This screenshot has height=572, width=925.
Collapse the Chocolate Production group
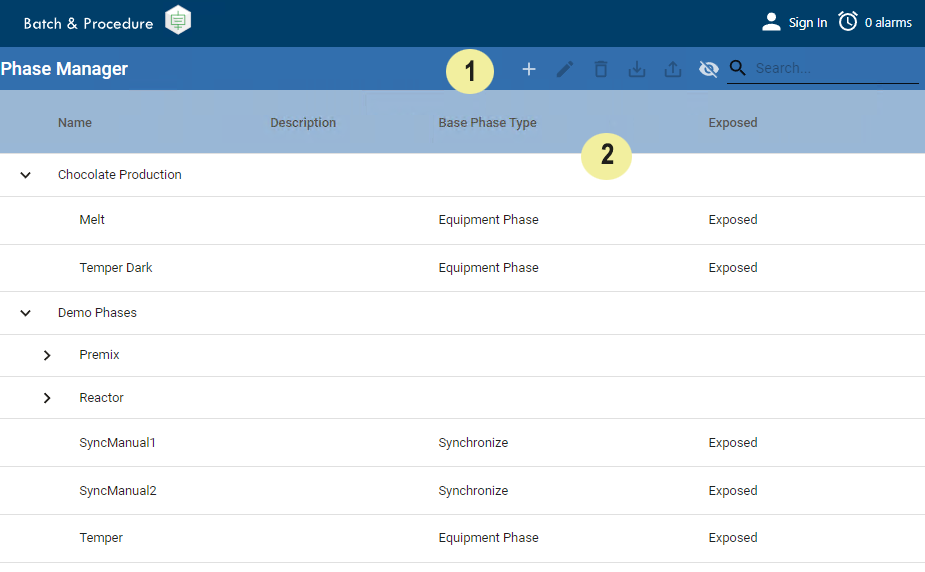click(x=26, y=175)
